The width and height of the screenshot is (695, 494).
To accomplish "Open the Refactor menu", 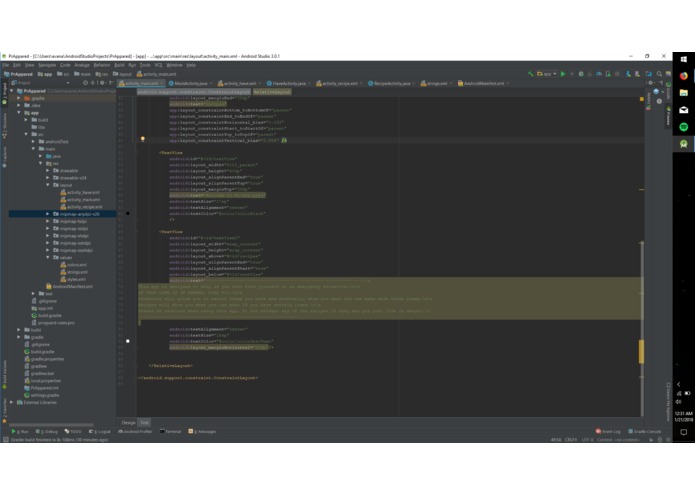I will pyautogui.click(x=102, y=65).
